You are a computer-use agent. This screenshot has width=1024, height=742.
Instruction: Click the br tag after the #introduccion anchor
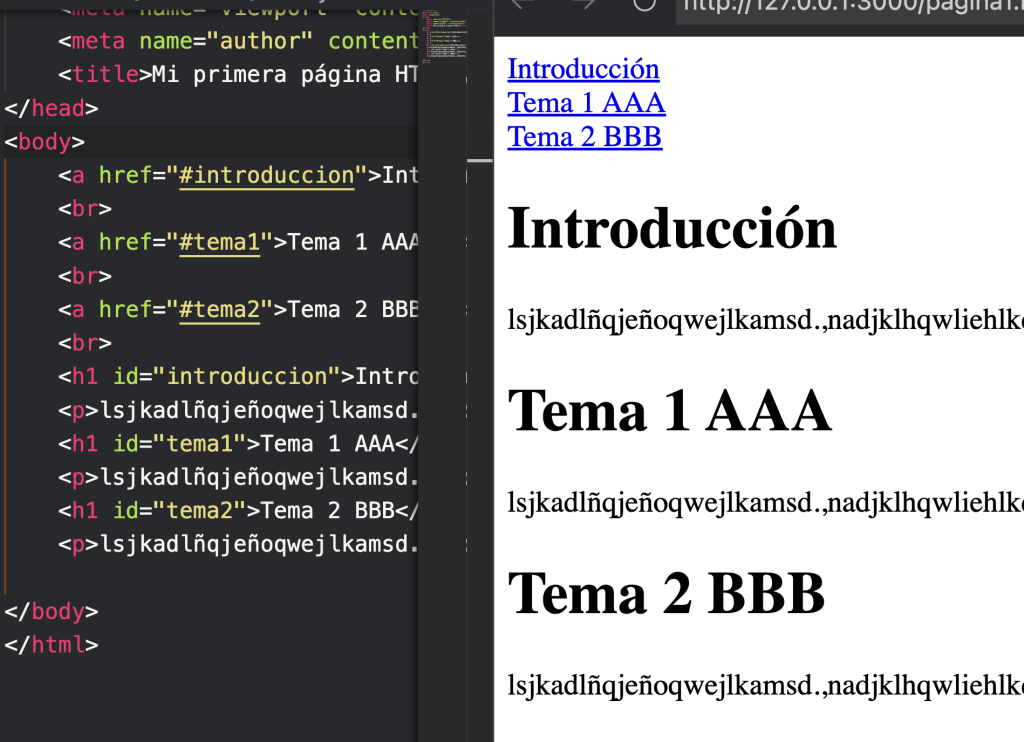[85, 209]
